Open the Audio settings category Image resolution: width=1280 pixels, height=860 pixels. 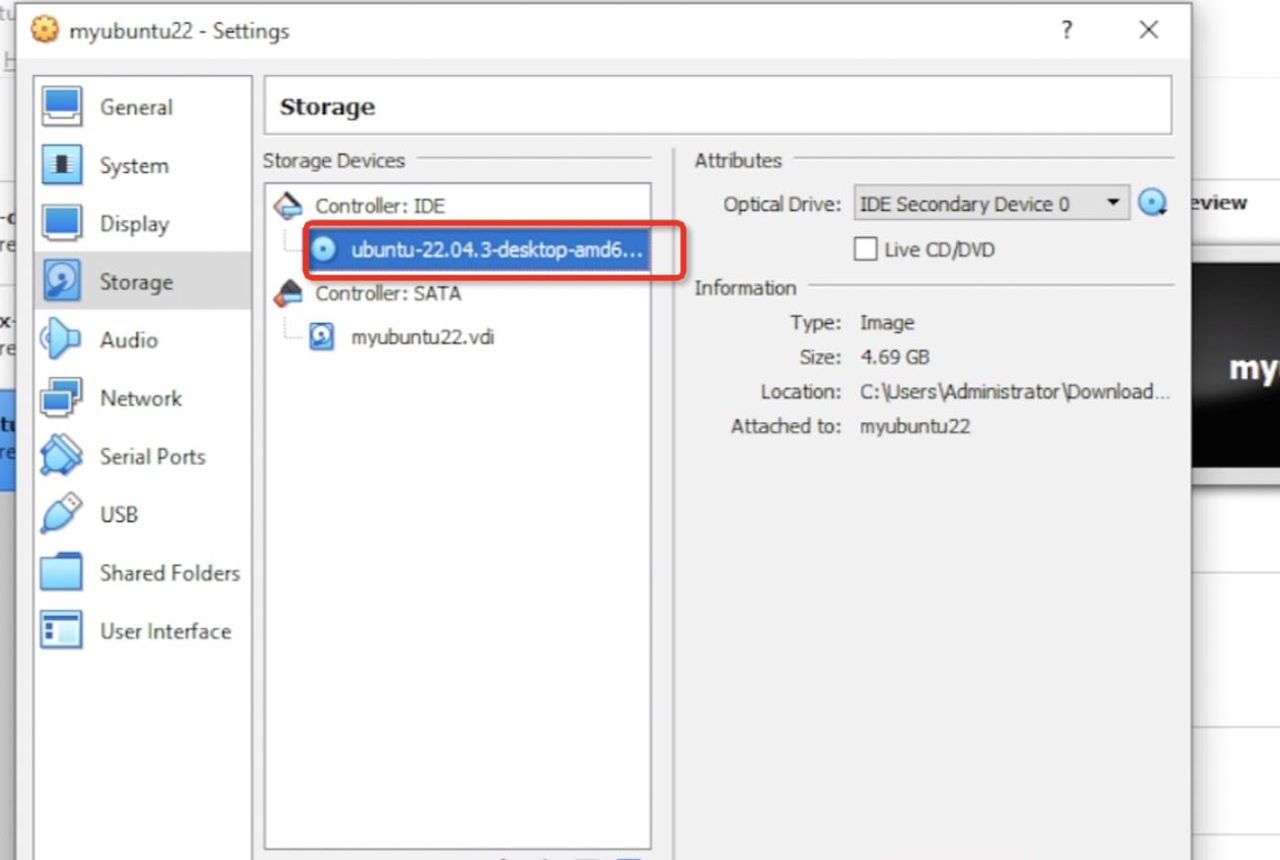point(142,340)
